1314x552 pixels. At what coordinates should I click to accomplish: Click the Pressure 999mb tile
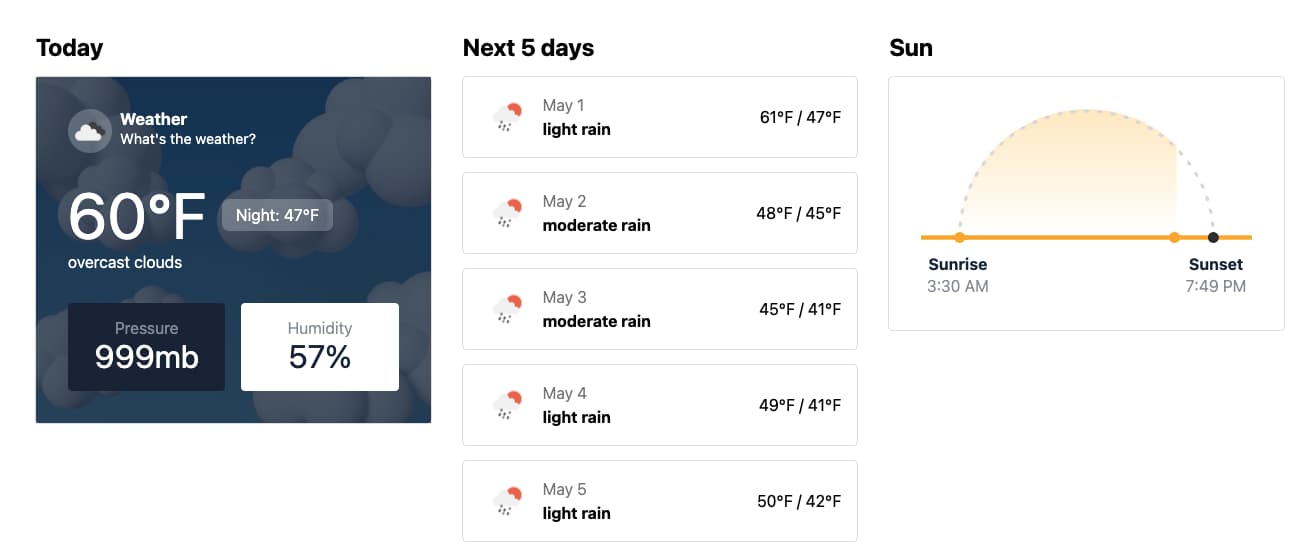(146, 347)
